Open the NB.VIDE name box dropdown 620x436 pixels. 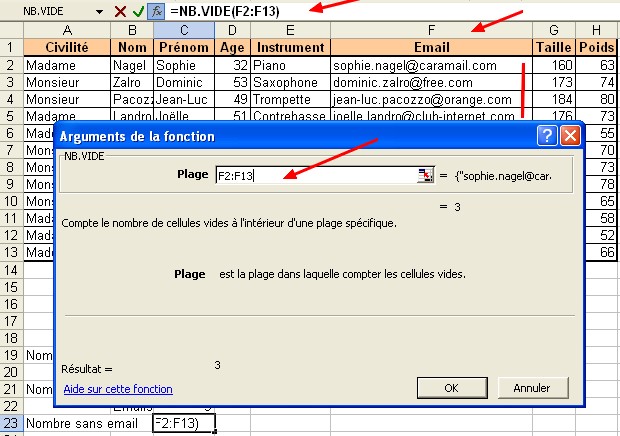pyautogui.click(x=99, y=11)
